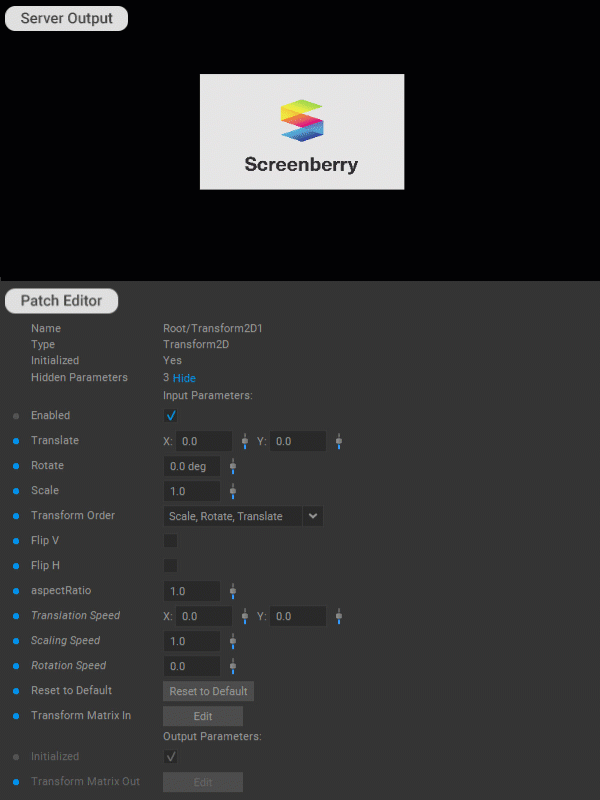Click the Root/Transform2D1 name value

click(x=213, y=328)
